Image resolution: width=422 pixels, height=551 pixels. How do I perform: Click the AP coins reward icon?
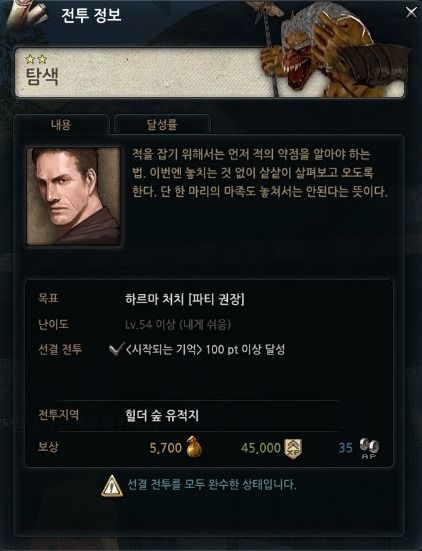point(369,448)
